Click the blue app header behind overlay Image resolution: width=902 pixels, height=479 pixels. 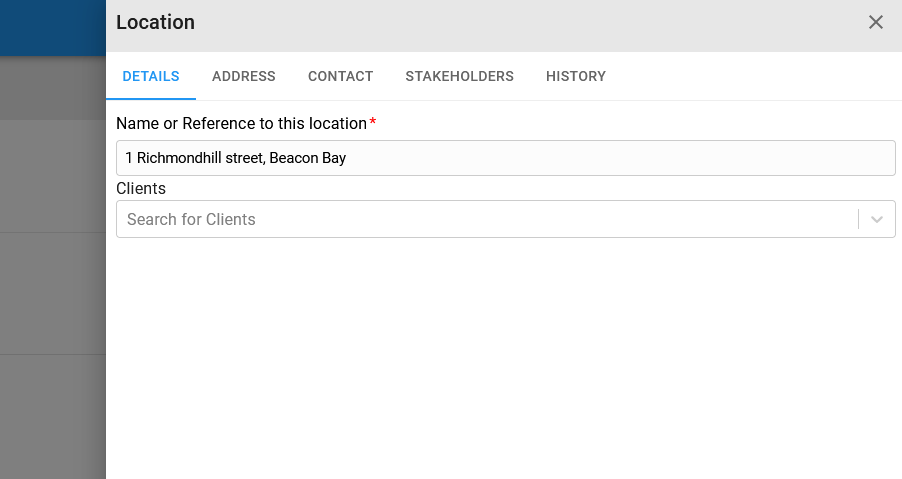tap(53, 28)
